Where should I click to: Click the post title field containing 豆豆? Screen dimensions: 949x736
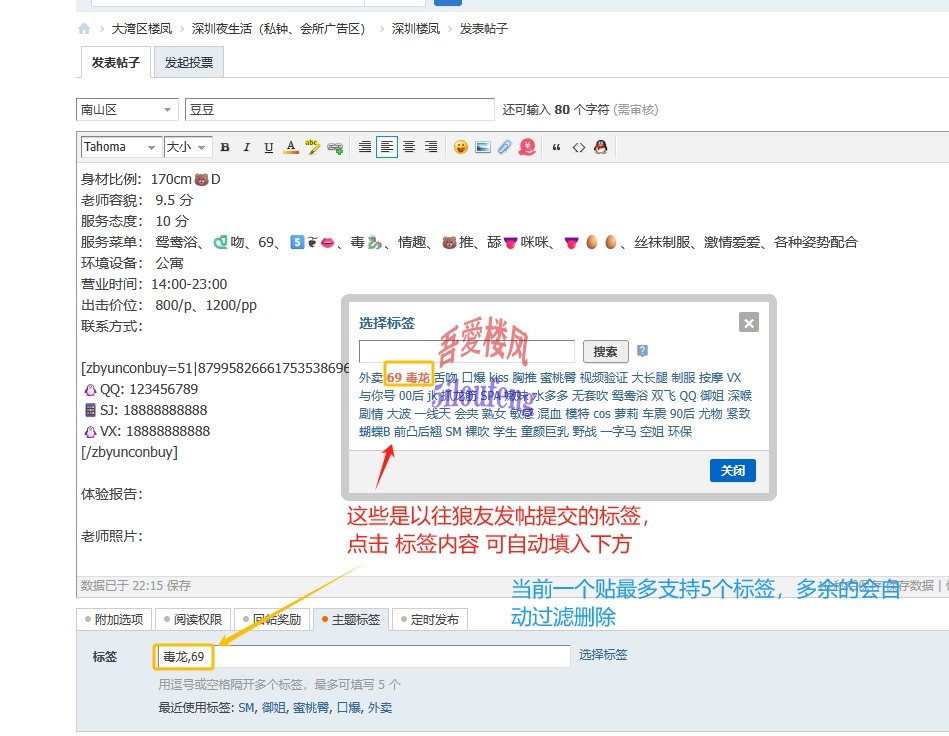[340, 110]
